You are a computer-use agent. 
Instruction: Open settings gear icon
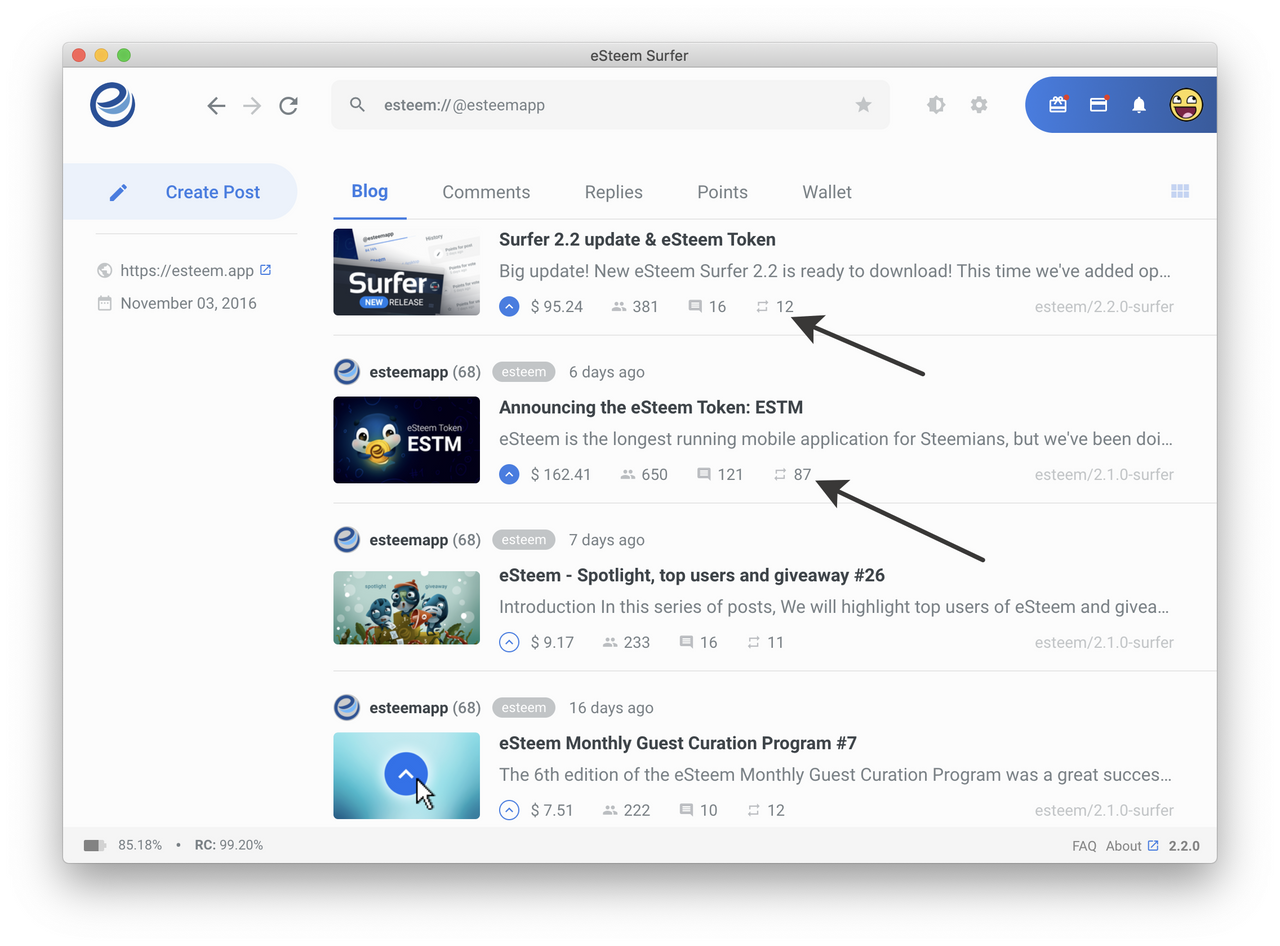click(979, 104)
